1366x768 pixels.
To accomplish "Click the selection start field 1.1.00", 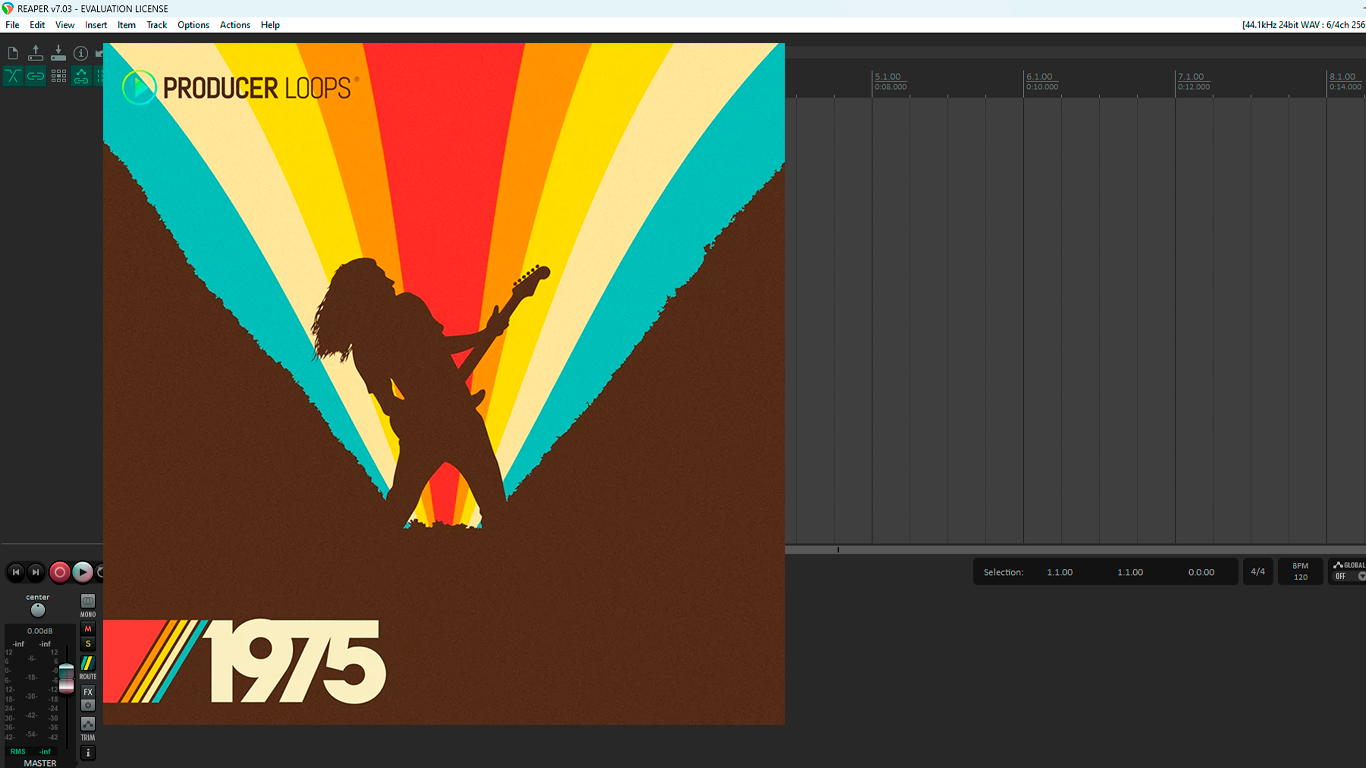I will (1060, 572).
